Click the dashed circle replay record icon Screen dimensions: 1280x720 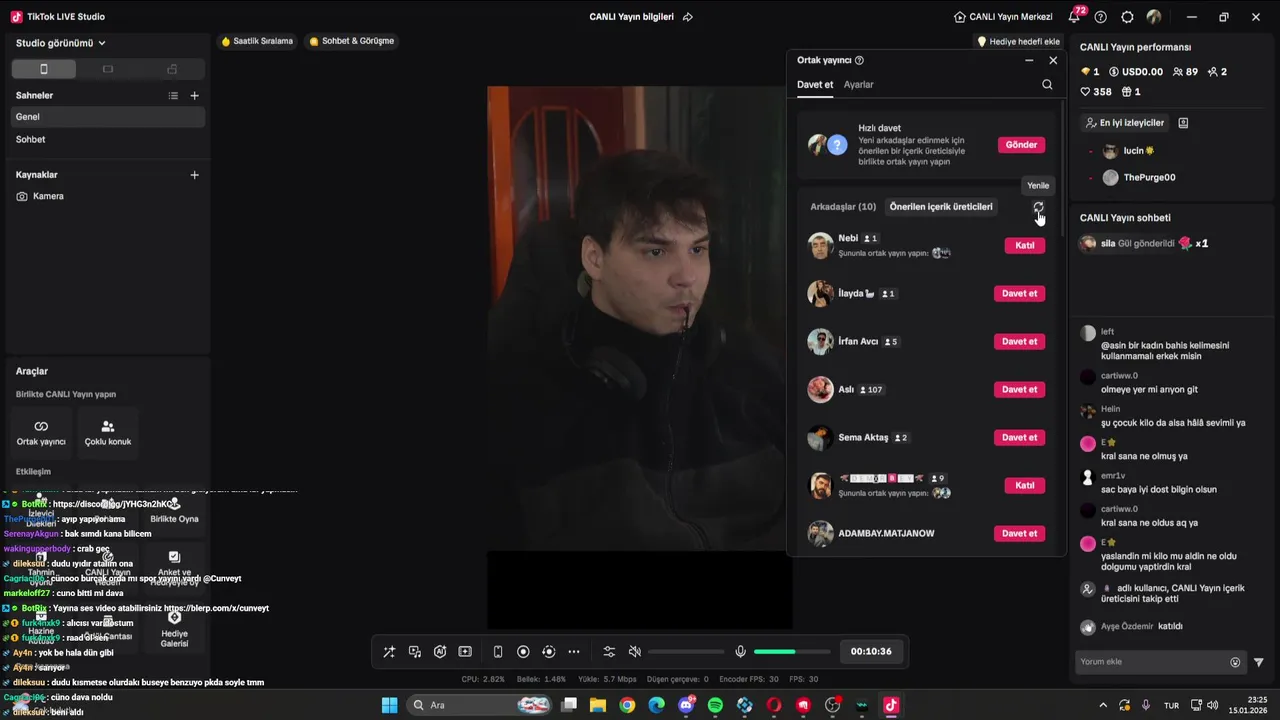[x=548, y=652]
